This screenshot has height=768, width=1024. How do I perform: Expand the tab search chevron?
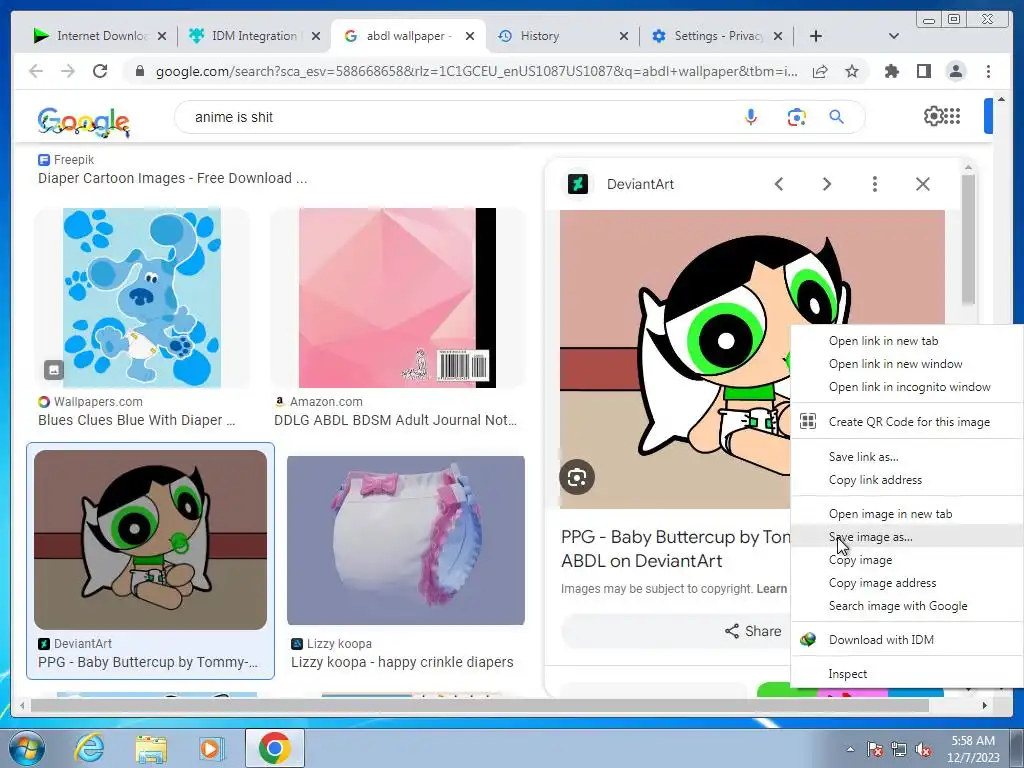(x=893, y=36)
